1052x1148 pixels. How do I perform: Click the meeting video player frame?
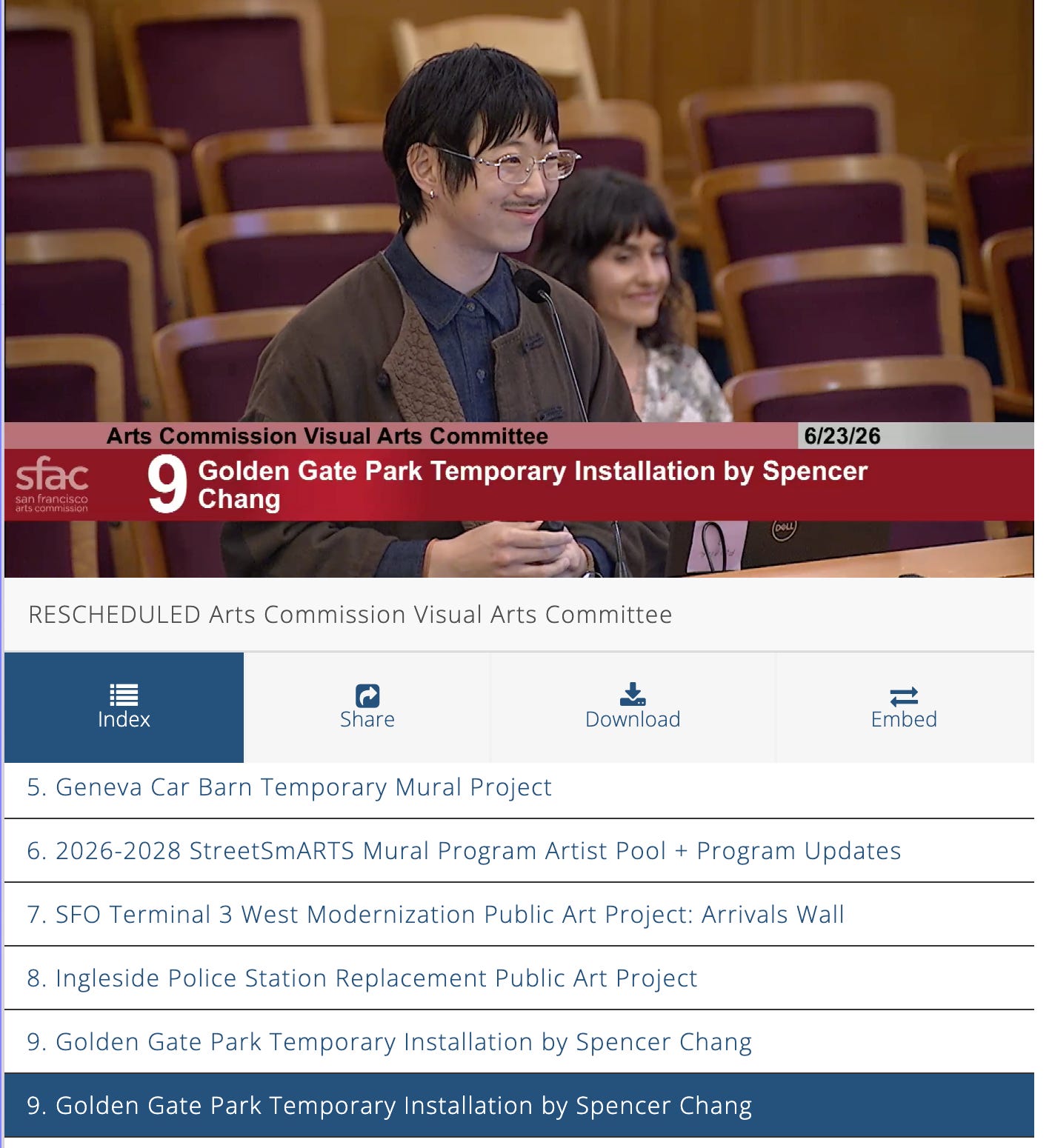[519, 289]
